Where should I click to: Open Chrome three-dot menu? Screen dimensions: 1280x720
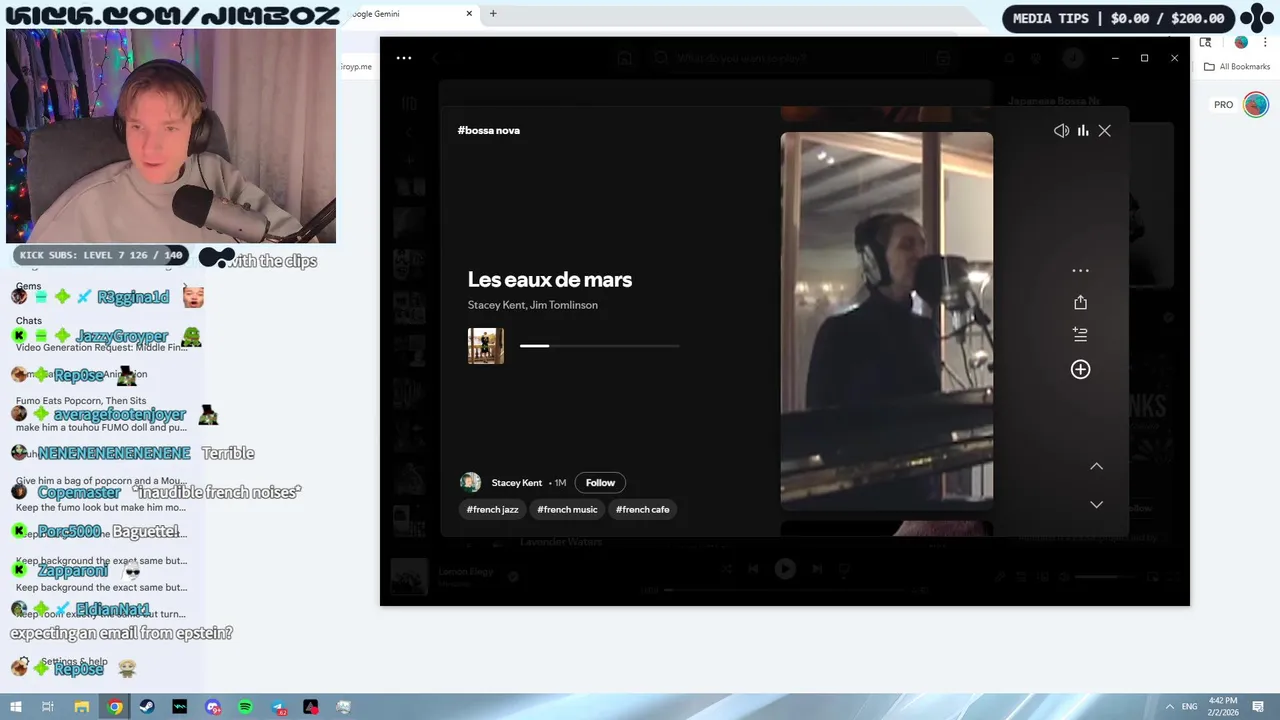click(1266, 42)
